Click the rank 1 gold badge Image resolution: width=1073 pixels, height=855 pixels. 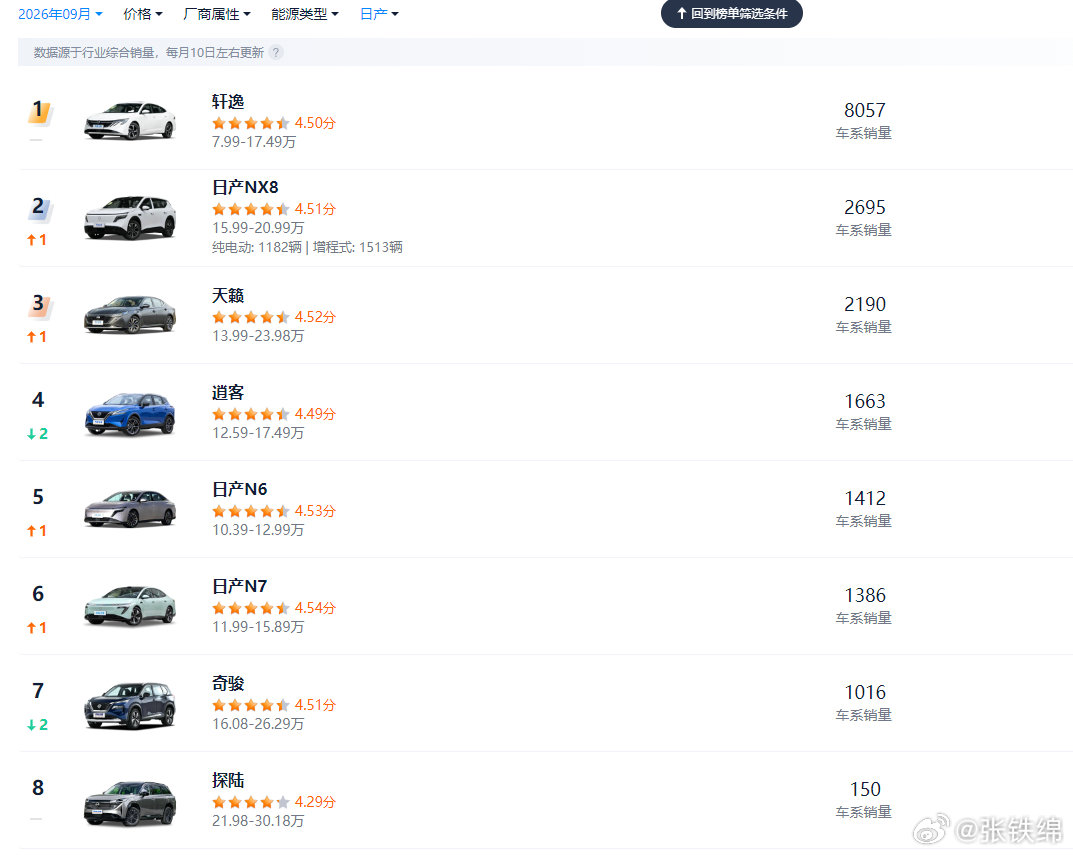(39, 111)
